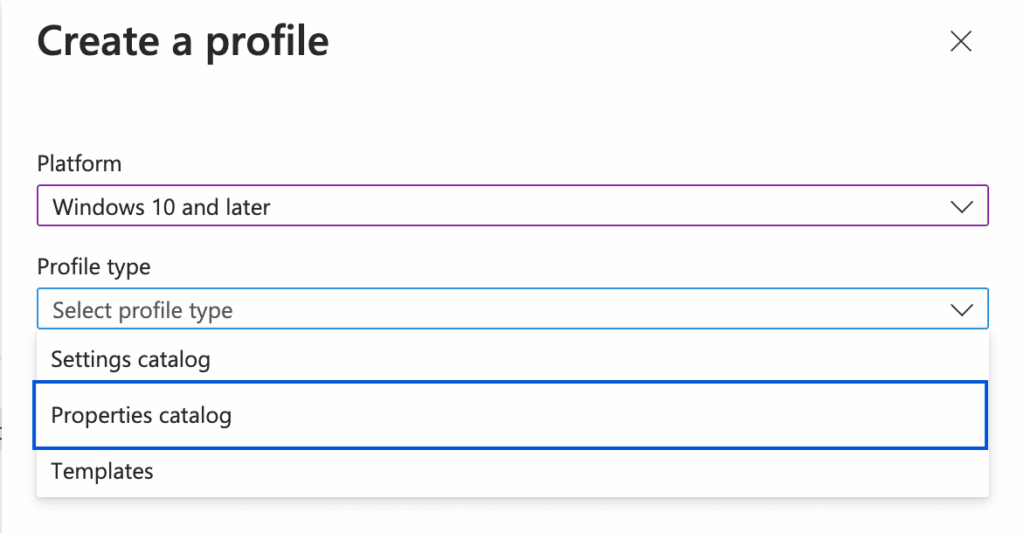Click the Profile type chevron arrow
Screen dimensions: 1024x533
tap(962, 310)
